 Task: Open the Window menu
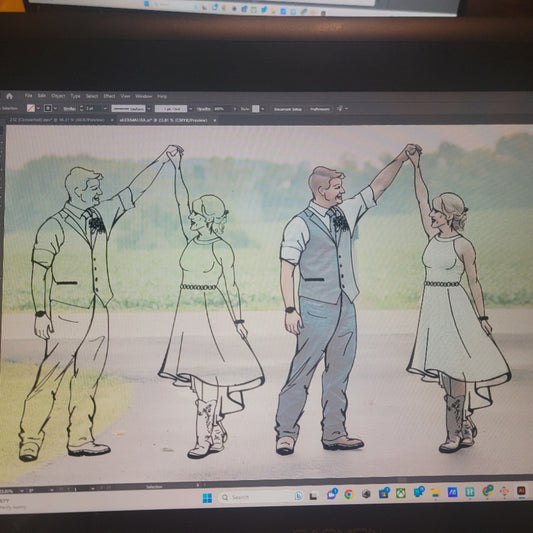[143, 96]
